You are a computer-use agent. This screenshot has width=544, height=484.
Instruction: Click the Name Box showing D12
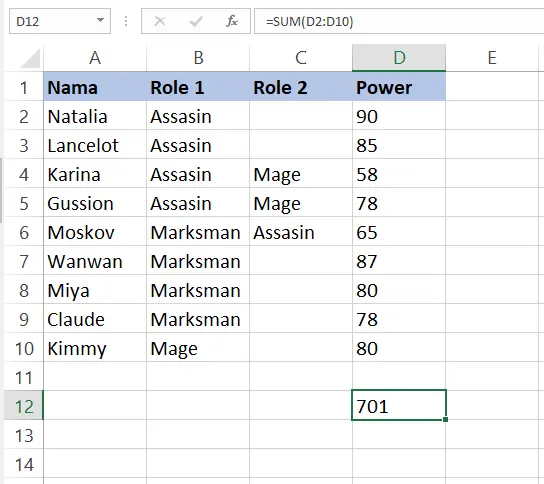(60, 21)
